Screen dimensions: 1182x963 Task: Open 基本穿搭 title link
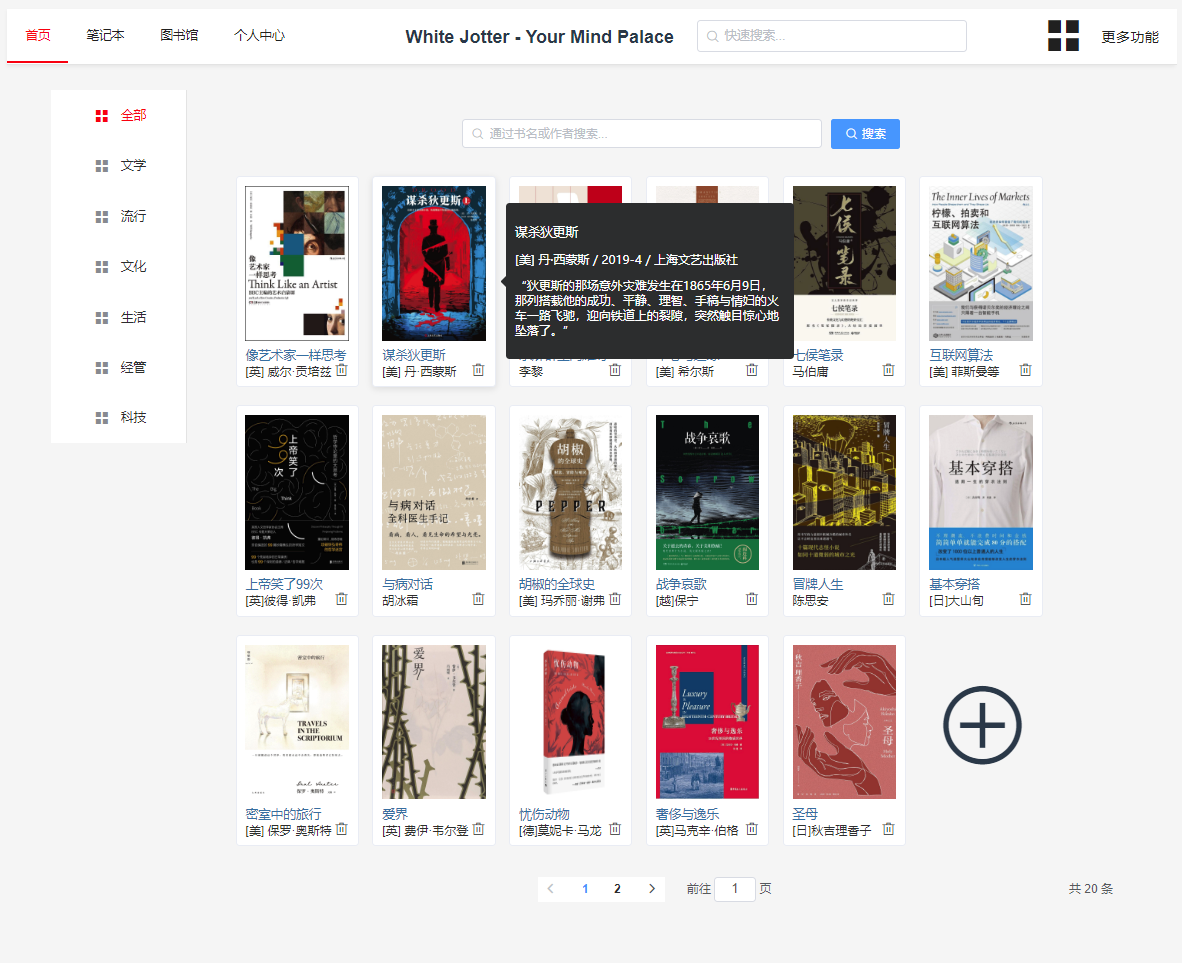click(x=954, y=584)
